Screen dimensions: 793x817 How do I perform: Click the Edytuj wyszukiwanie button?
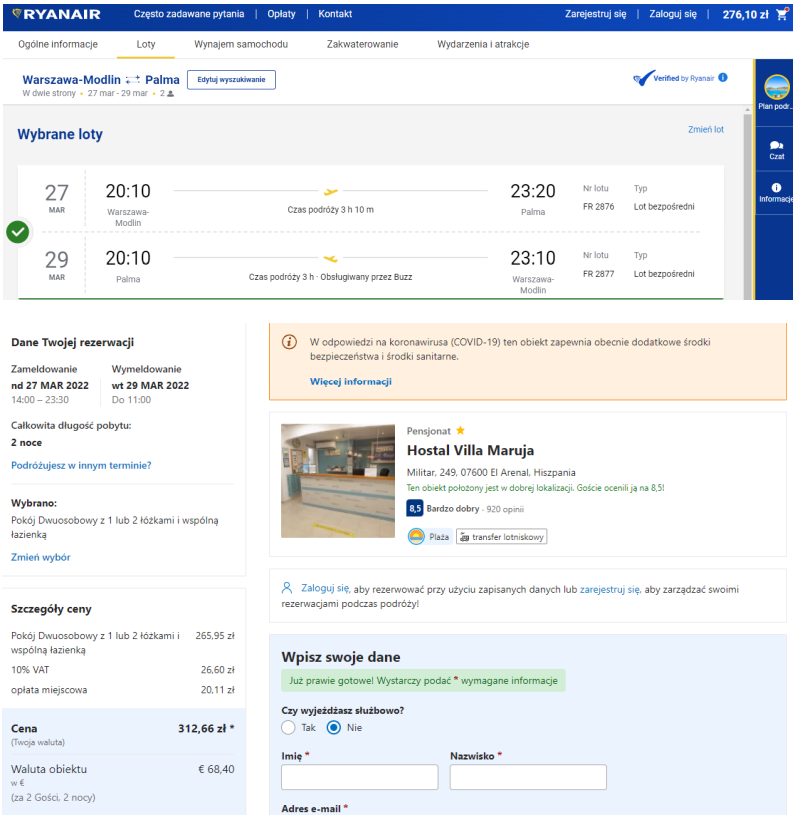tap(231, 80)
